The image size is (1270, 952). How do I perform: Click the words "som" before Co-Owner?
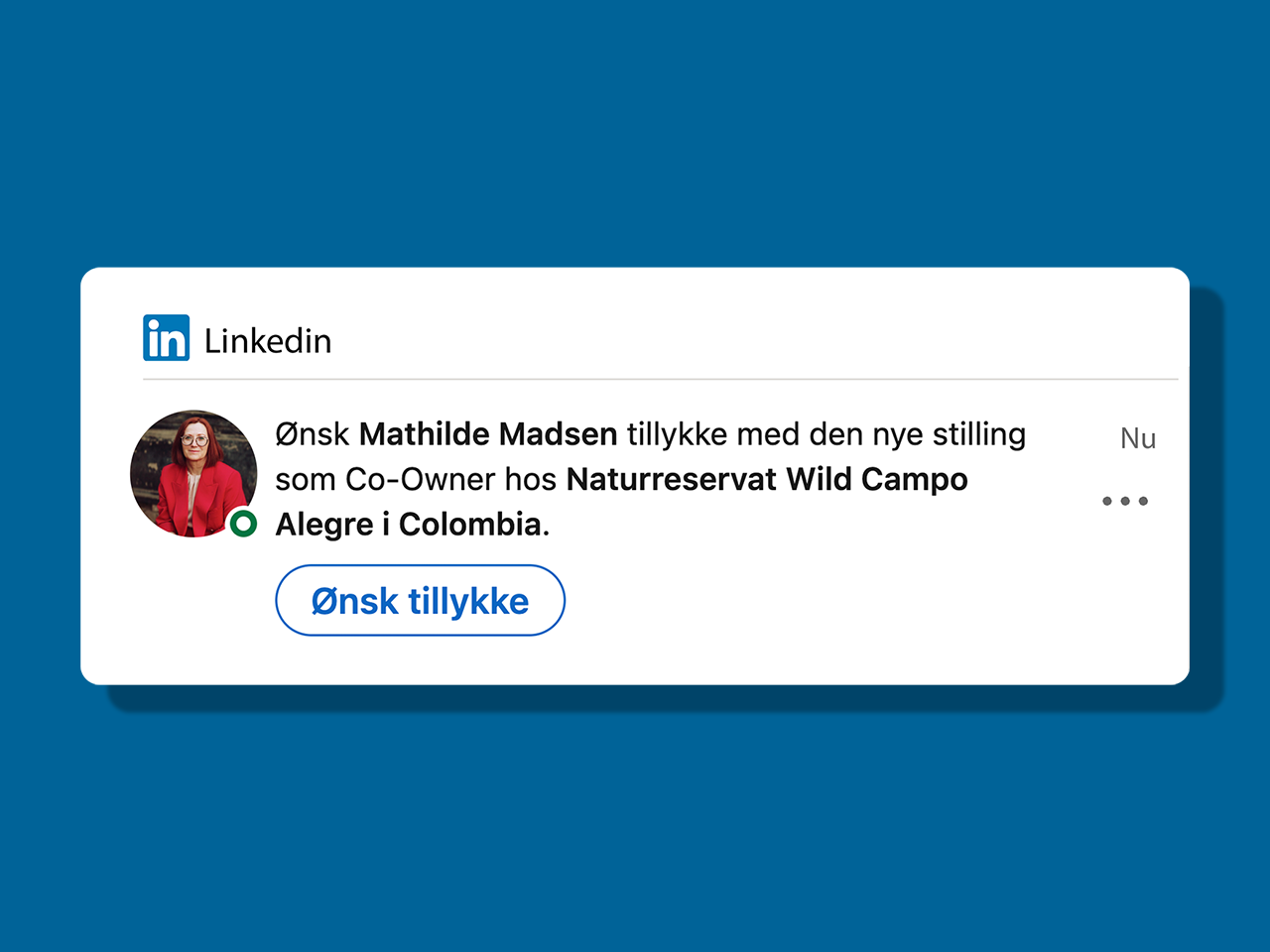[306, 480]
